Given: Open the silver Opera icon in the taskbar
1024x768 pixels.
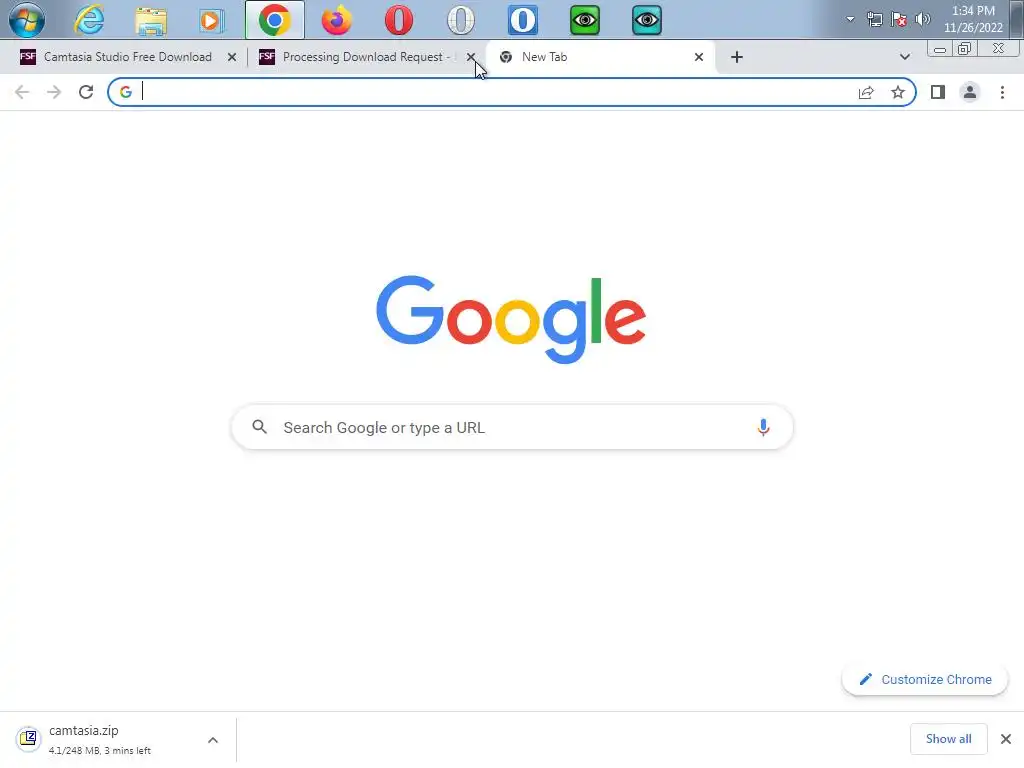Looking at the screenshot, I should (460, 20).
